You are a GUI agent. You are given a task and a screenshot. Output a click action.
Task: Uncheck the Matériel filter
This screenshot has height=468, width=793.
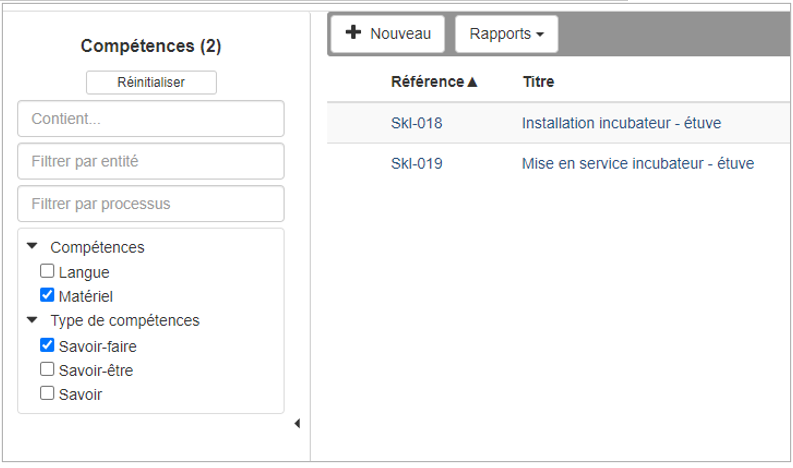(47, 296)
